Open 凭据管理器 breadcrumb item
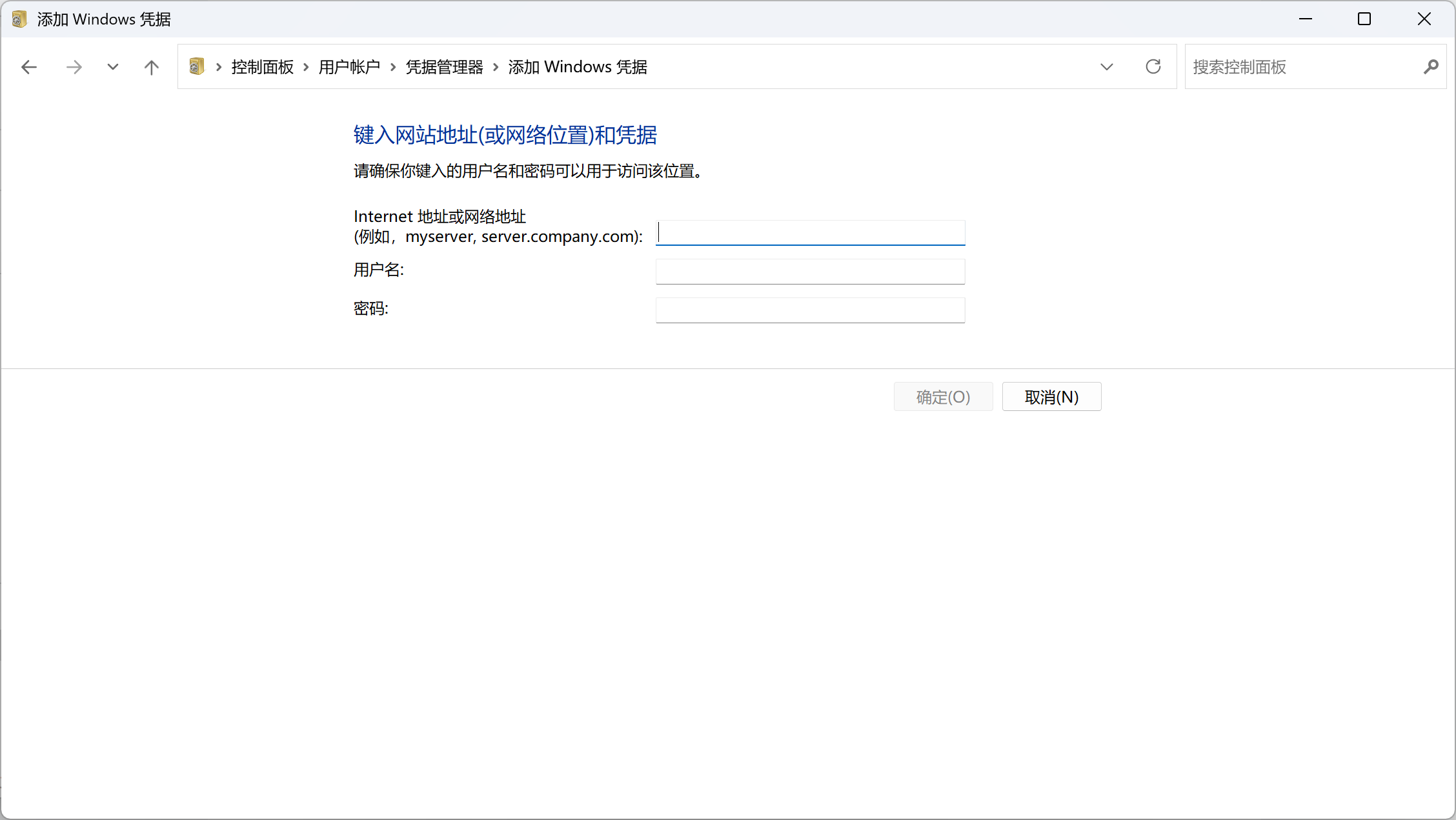The width and height of the screenshot is (1456, 820). [x=444, y=67]
